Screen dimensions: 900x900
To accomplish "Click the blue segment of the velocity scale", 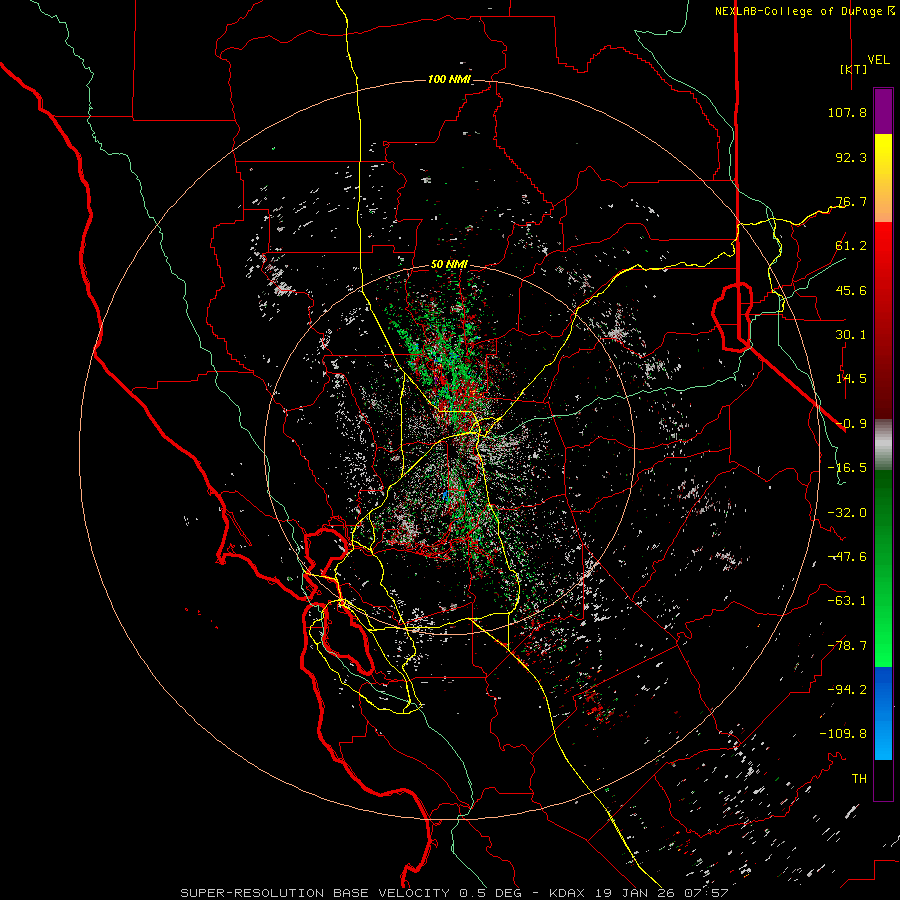I will 883,713.
